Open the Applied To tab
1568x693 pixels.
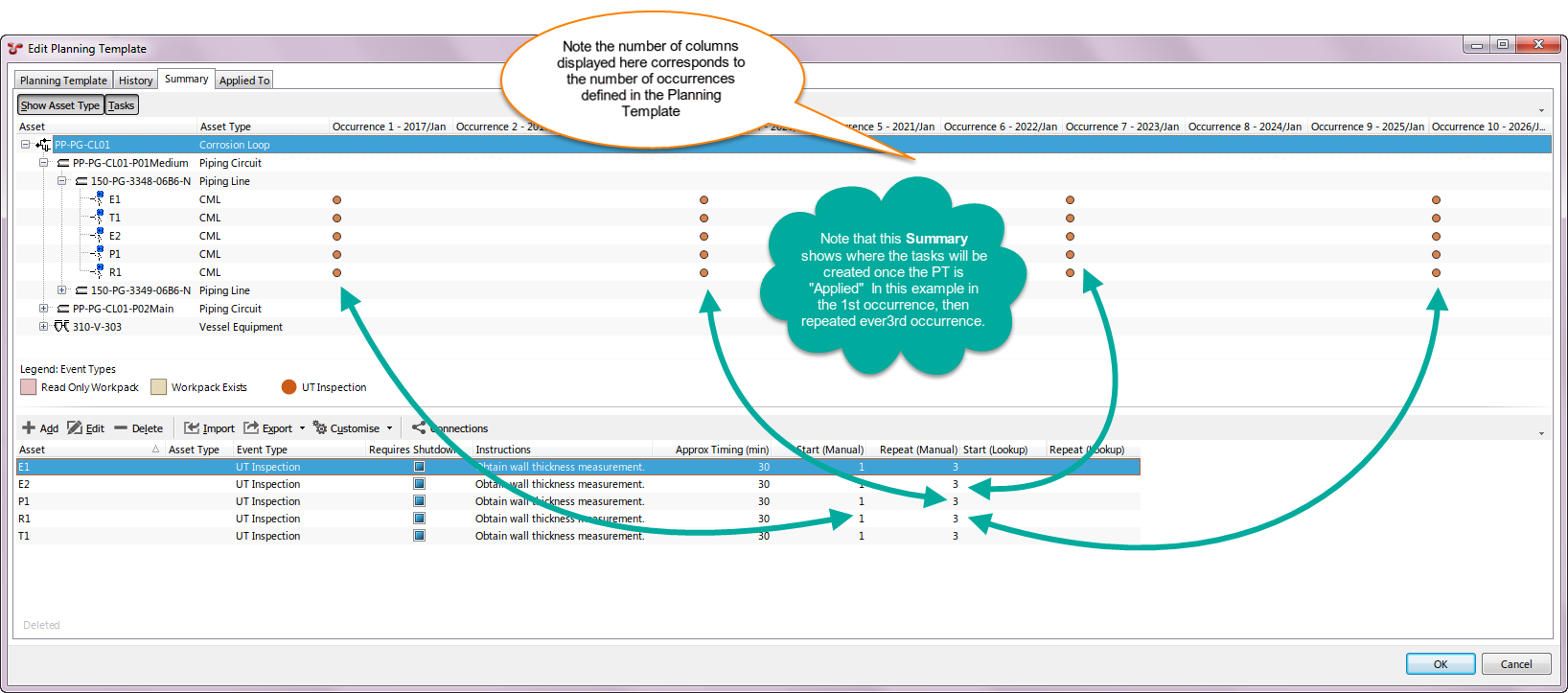point(244,81)
